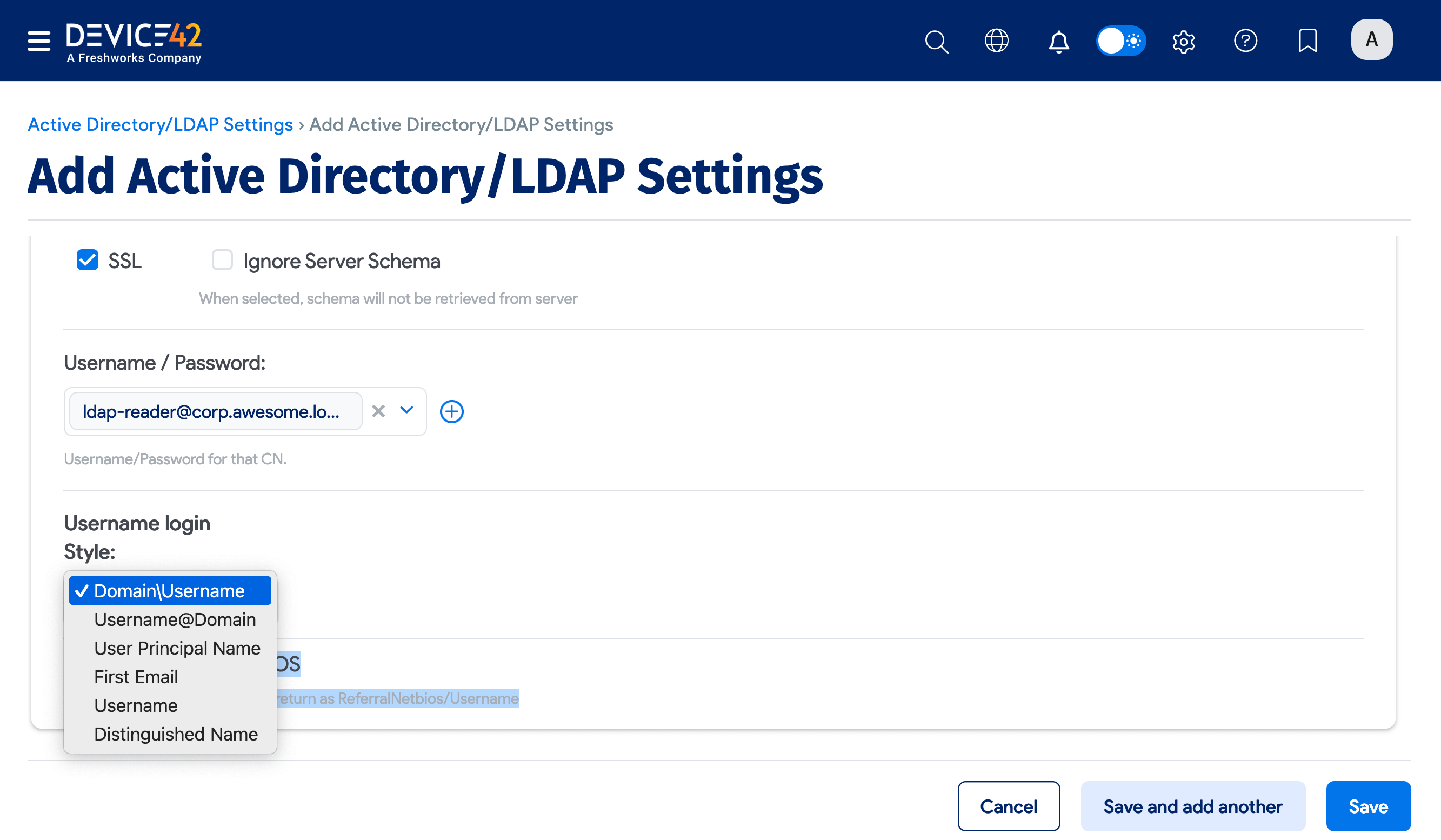Switch the light/dark theme toggle

coord(1122,41)
